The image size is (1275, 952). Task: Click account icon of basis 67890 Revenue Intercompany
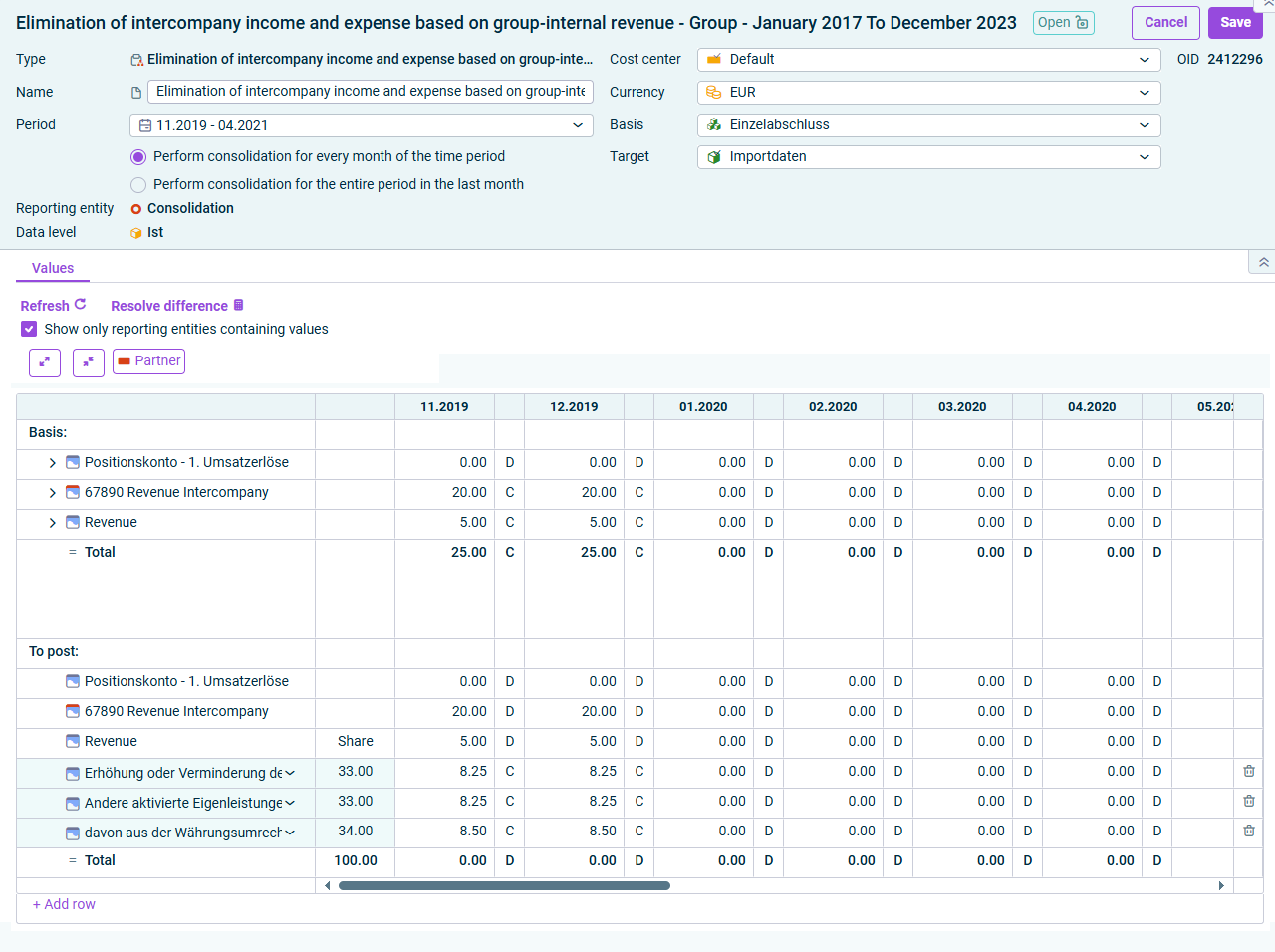click(x=73, y=493)
